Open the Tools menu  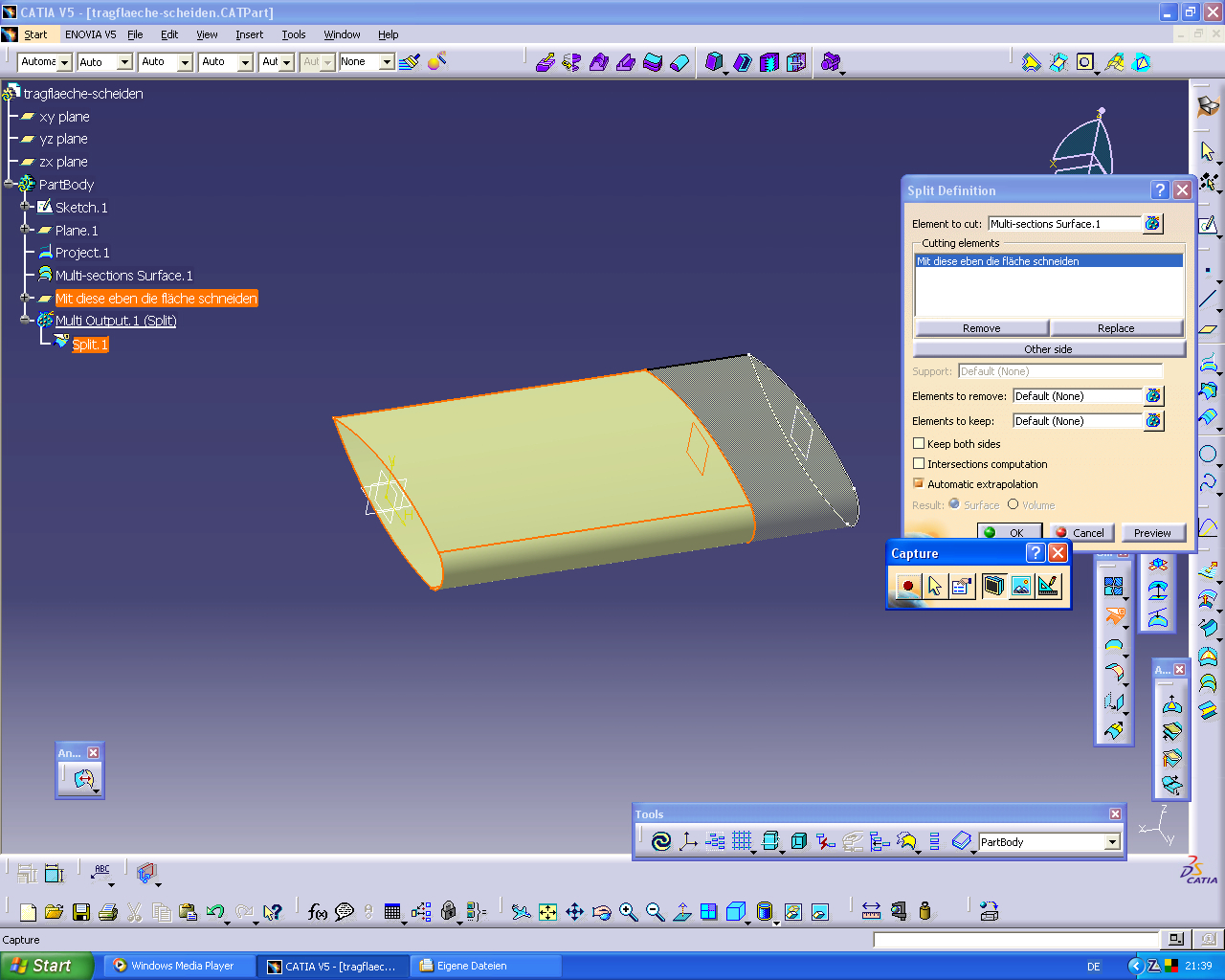tap(294, 34)
